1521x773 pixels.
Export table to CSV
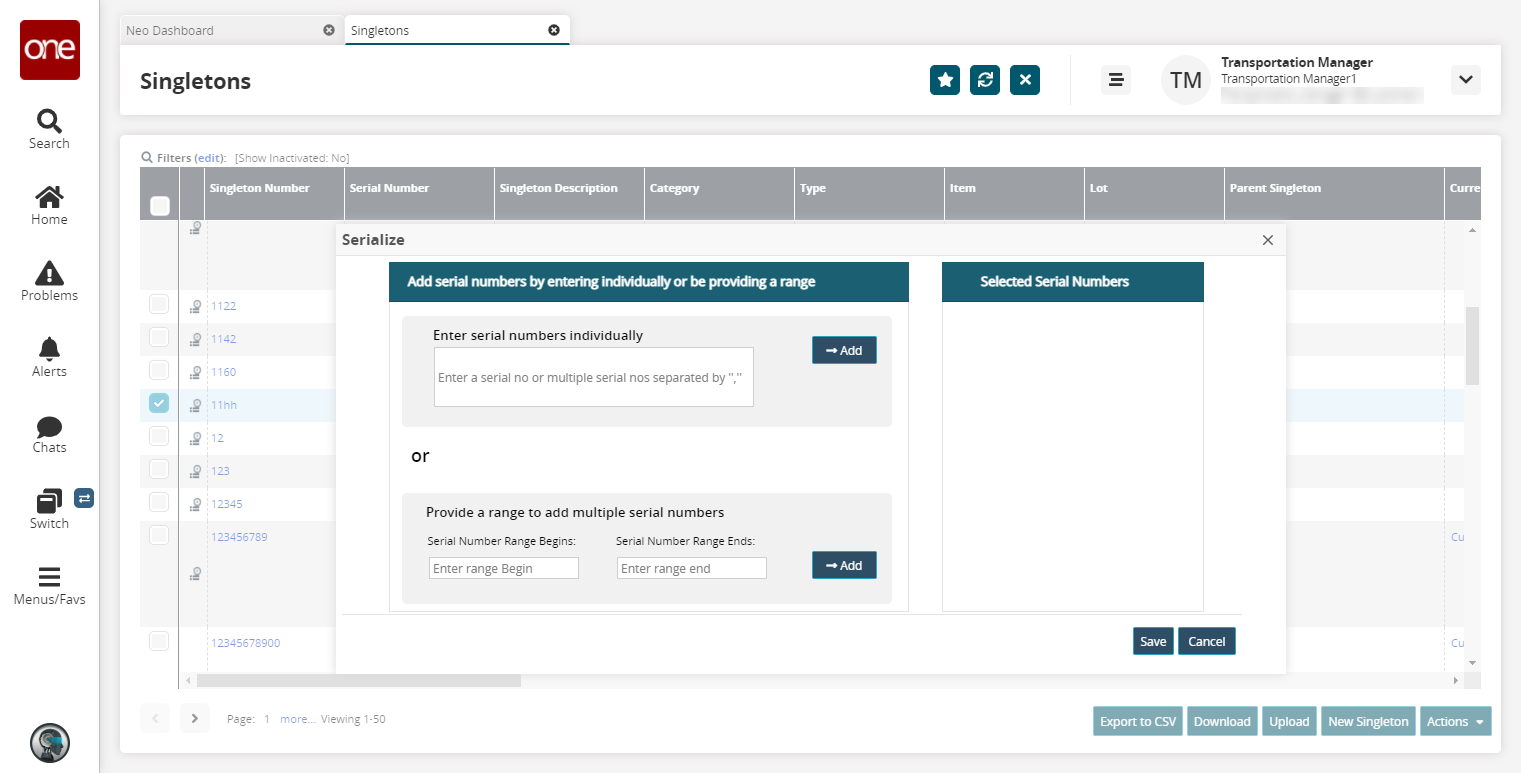(x=1138, y=722)
